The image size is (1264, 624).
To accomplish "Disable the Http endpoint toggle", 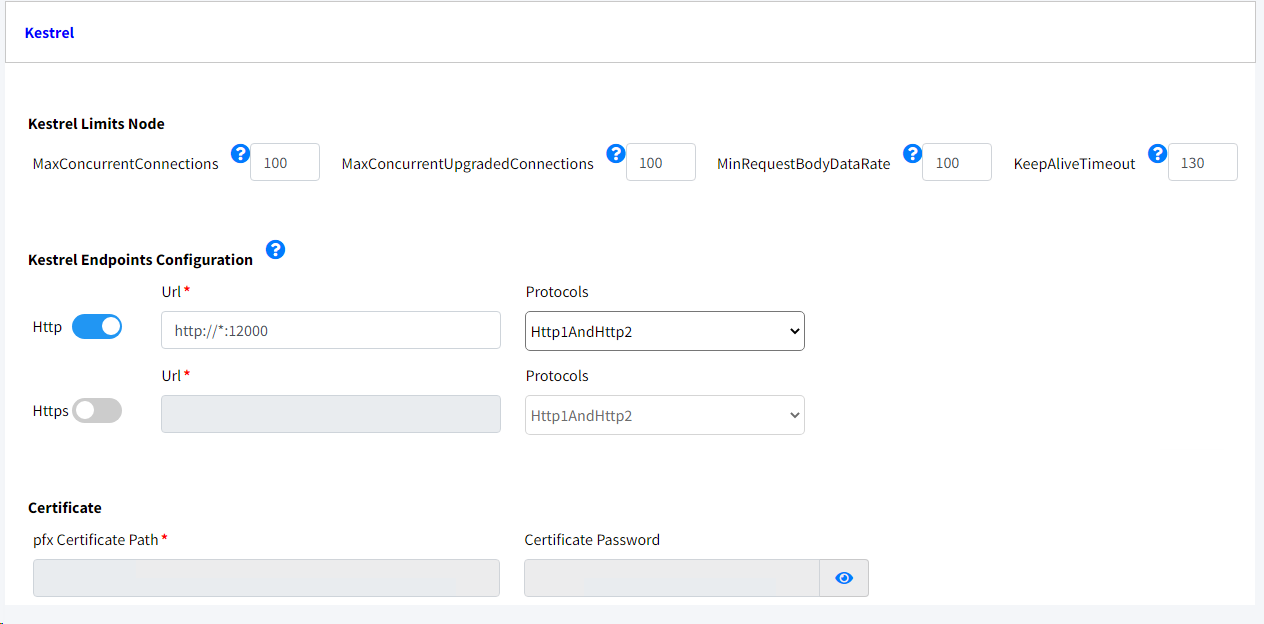I will 97,327.
